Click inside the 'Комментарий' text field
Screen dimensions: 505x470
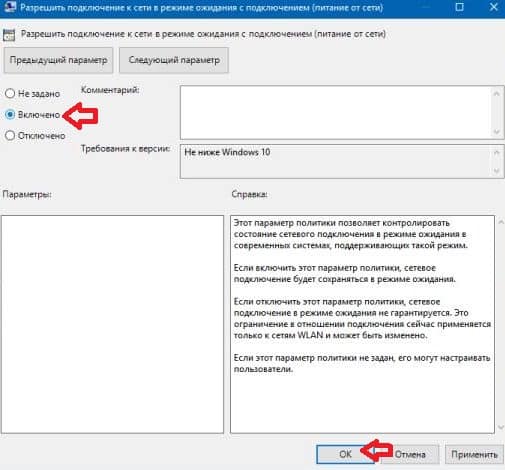click(336, 112)
